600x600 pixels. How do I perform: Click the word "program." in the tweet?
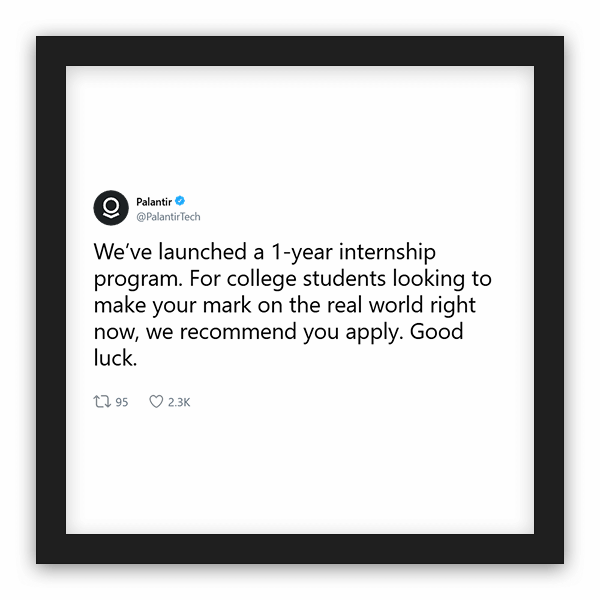coord(138,278)
